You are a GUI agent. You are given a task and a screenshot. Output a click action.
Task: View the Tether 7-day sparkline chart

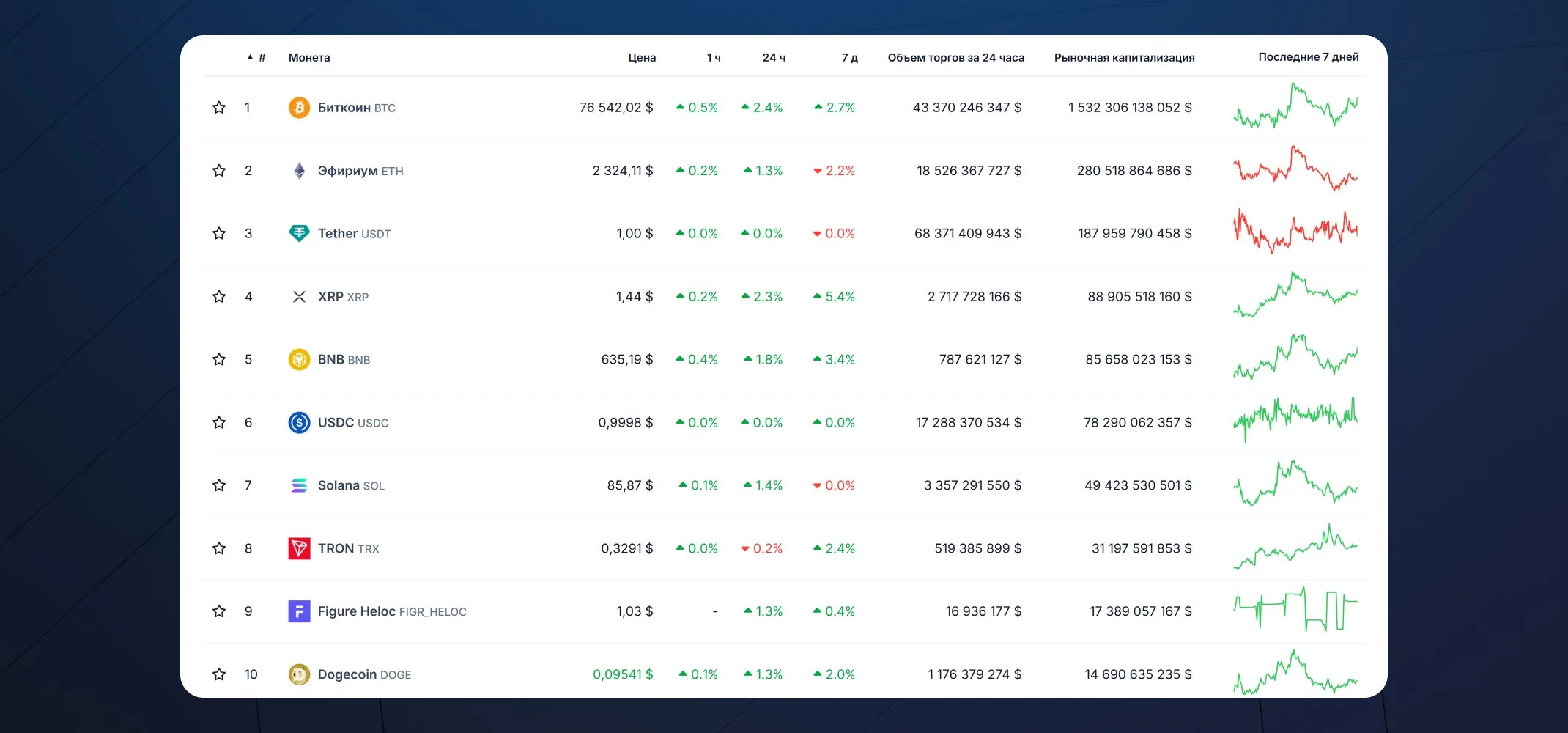(x=1295, y=231)
